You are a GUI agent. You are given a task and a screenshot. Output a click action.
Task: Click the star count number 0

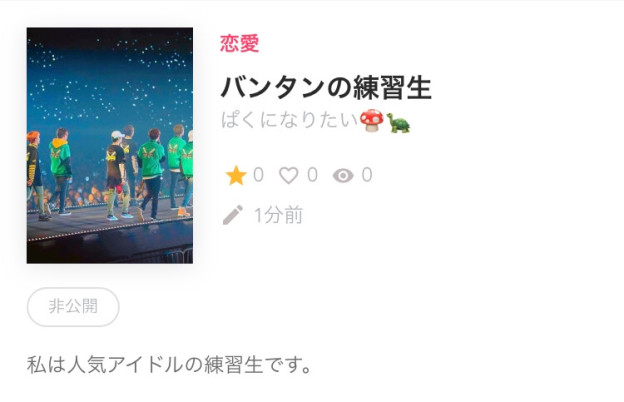(x=258, y=175)
